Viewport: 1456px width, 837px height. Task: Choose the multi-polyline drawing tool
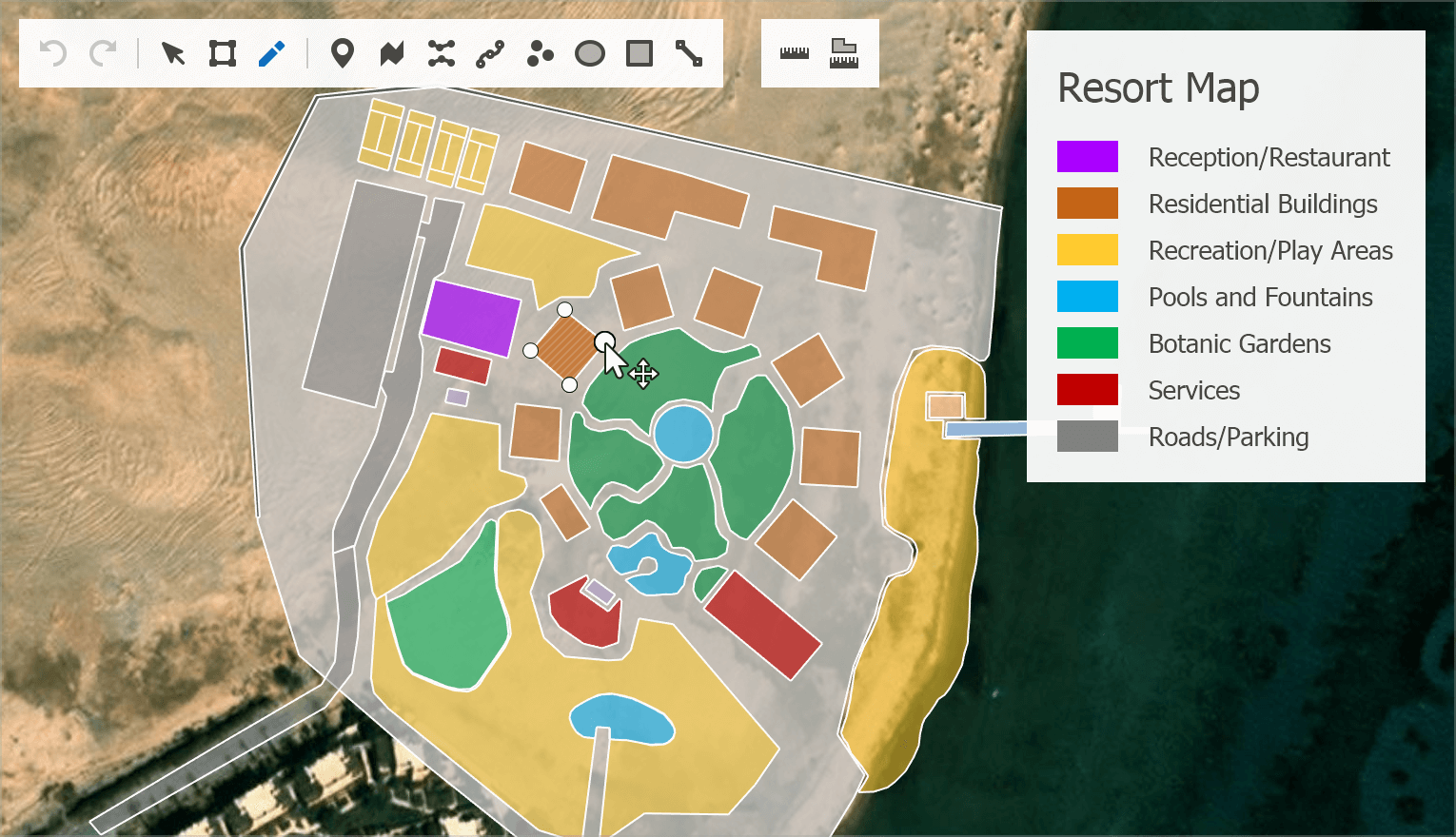pos(442,53)
